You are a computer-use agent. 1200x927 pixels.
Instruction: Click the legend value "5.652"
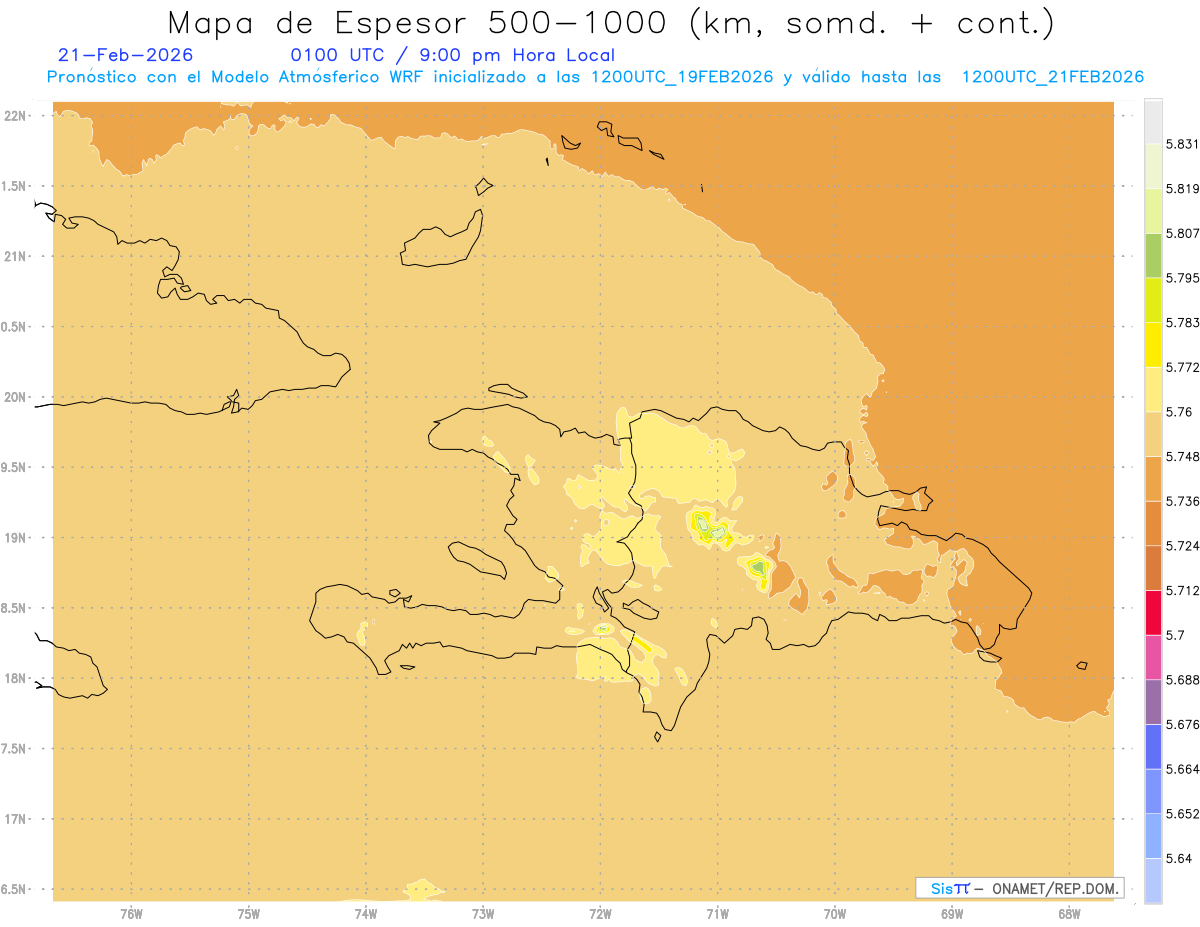(1182, 814)
